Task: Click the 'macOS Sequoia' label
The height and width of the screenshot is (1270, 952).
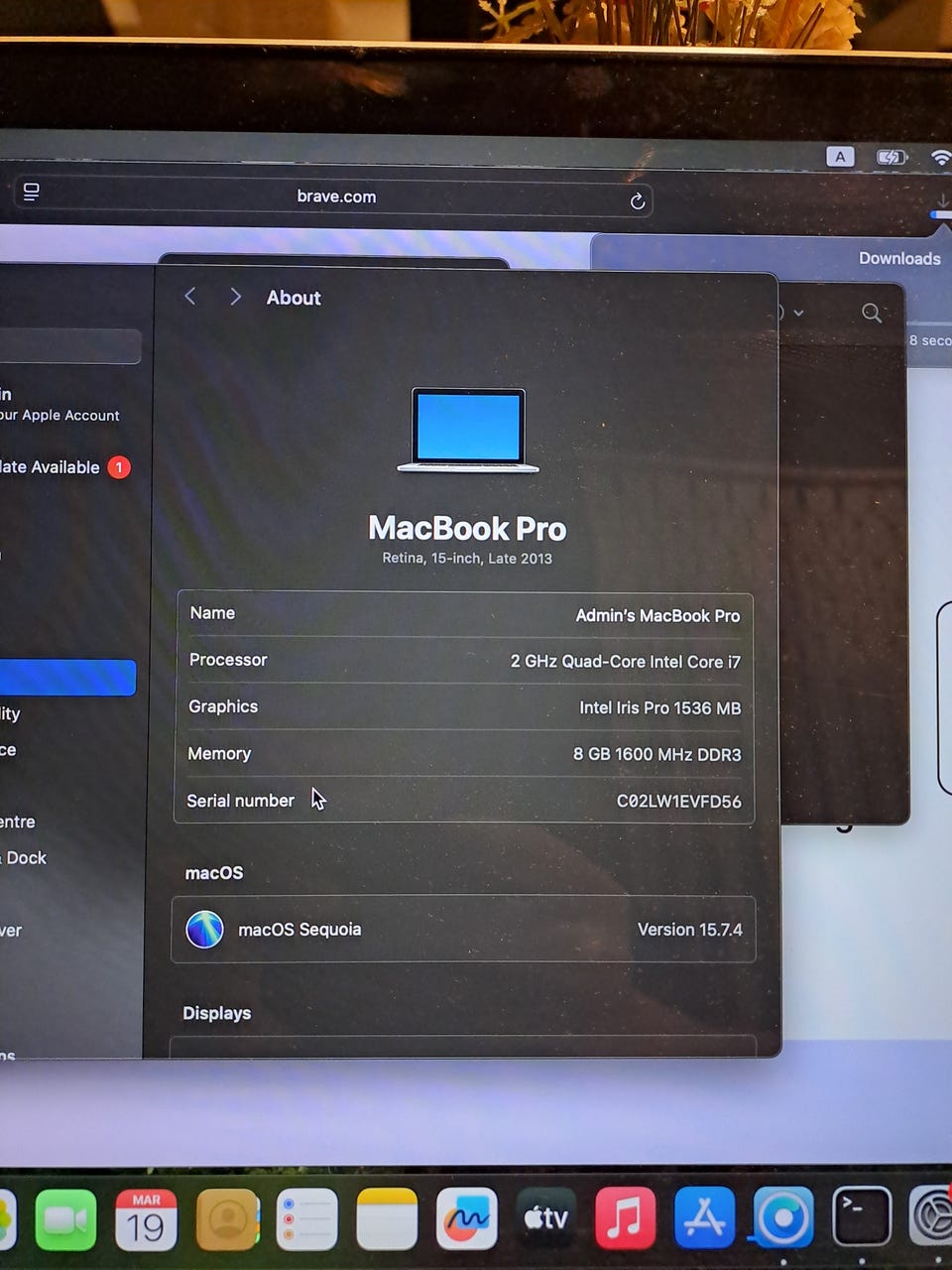Action: point(299,930)
